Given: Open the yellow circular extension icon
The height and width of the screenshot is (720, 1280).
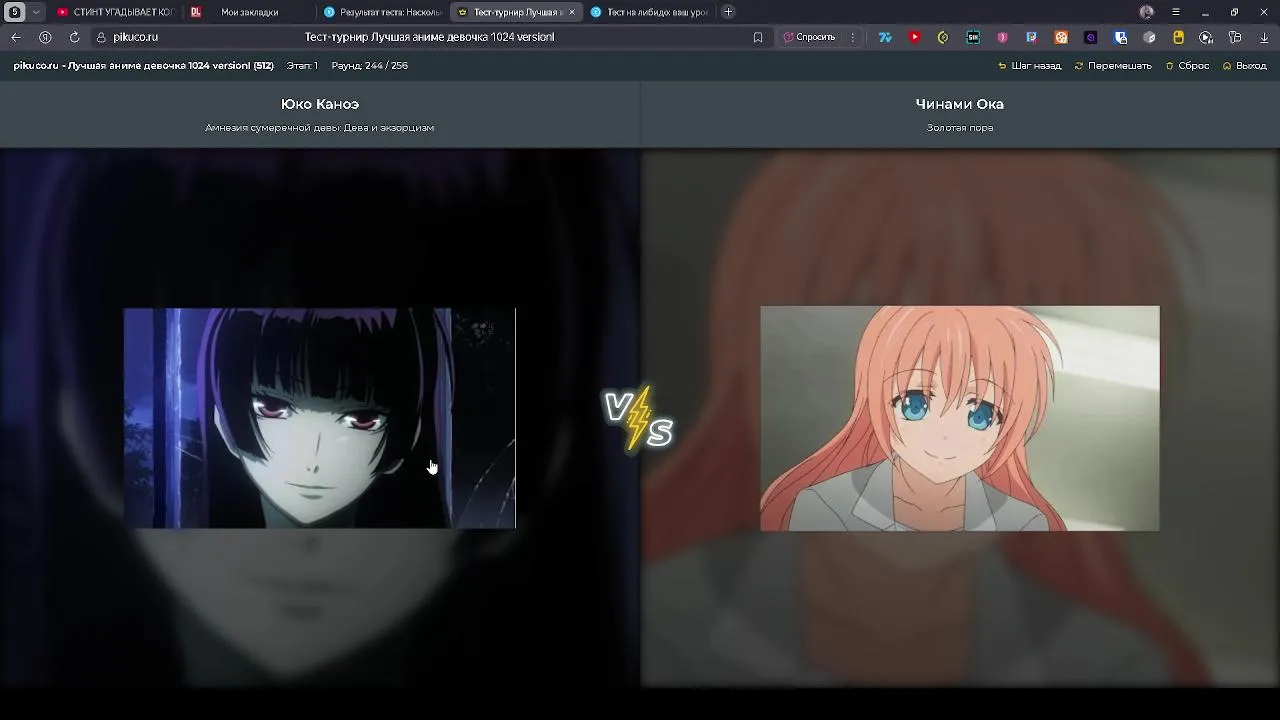Looking at the screenshot, I should click(x=943, y=37).
